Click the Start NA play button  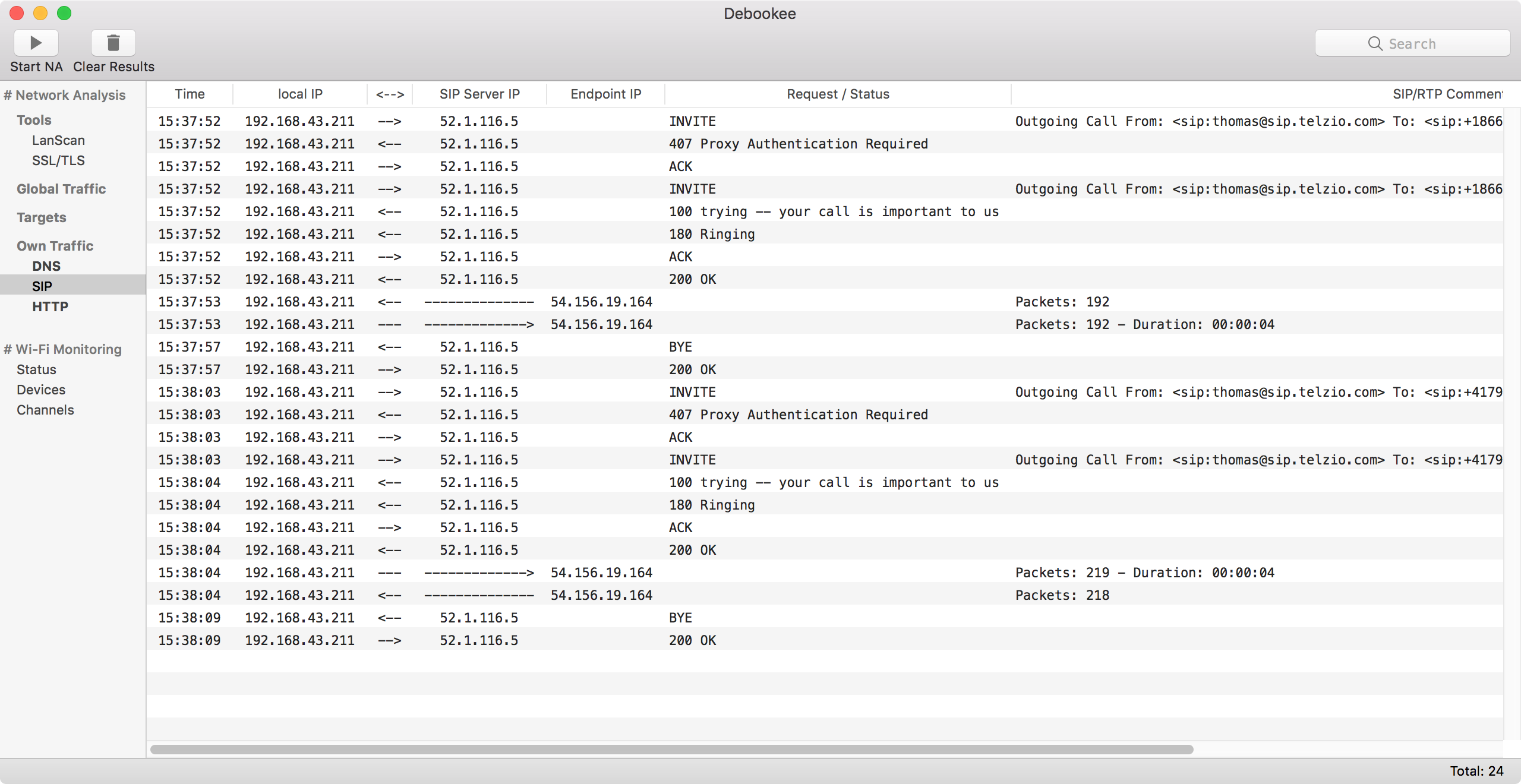(35, 42)
